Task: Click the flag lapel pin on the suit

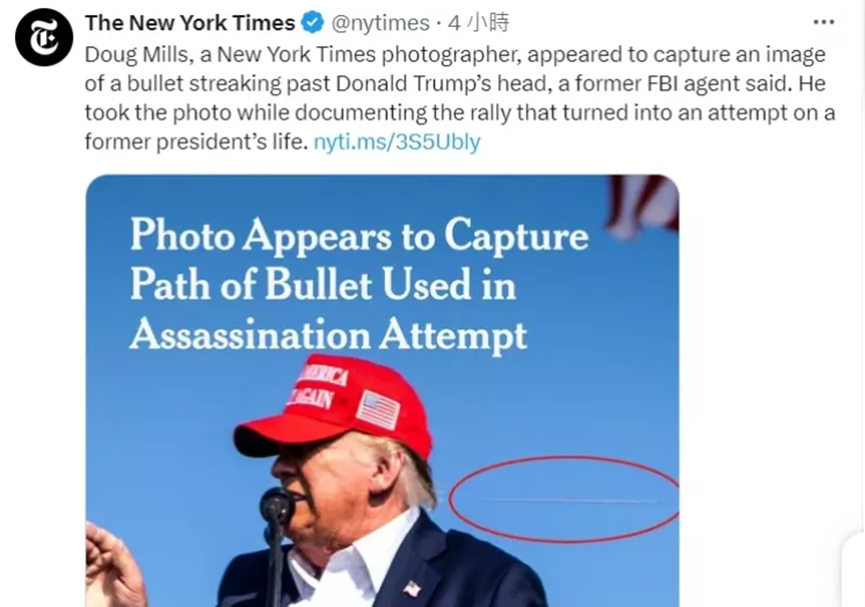Action: pyautogui.click(x=412, y=589)
